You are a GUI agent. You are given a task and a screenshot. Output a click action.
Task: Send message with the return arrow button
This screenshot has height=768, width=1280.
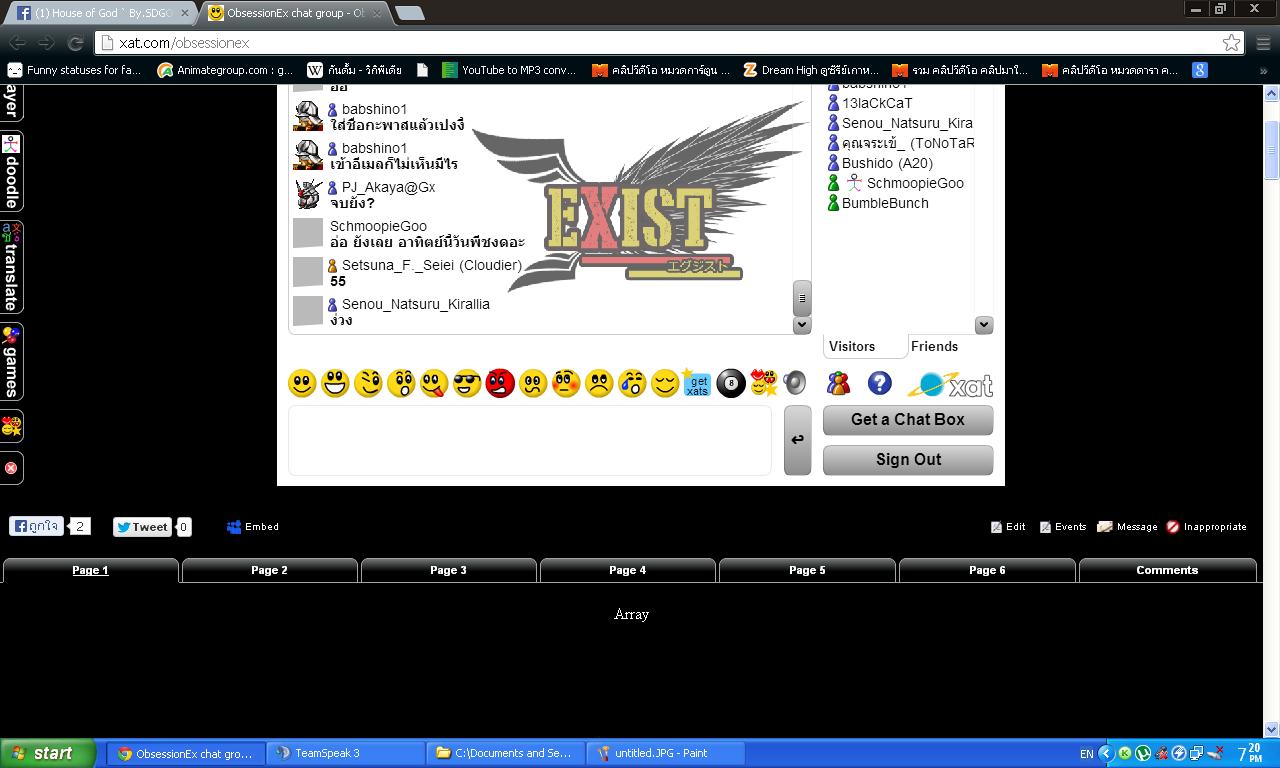(797, 440)
